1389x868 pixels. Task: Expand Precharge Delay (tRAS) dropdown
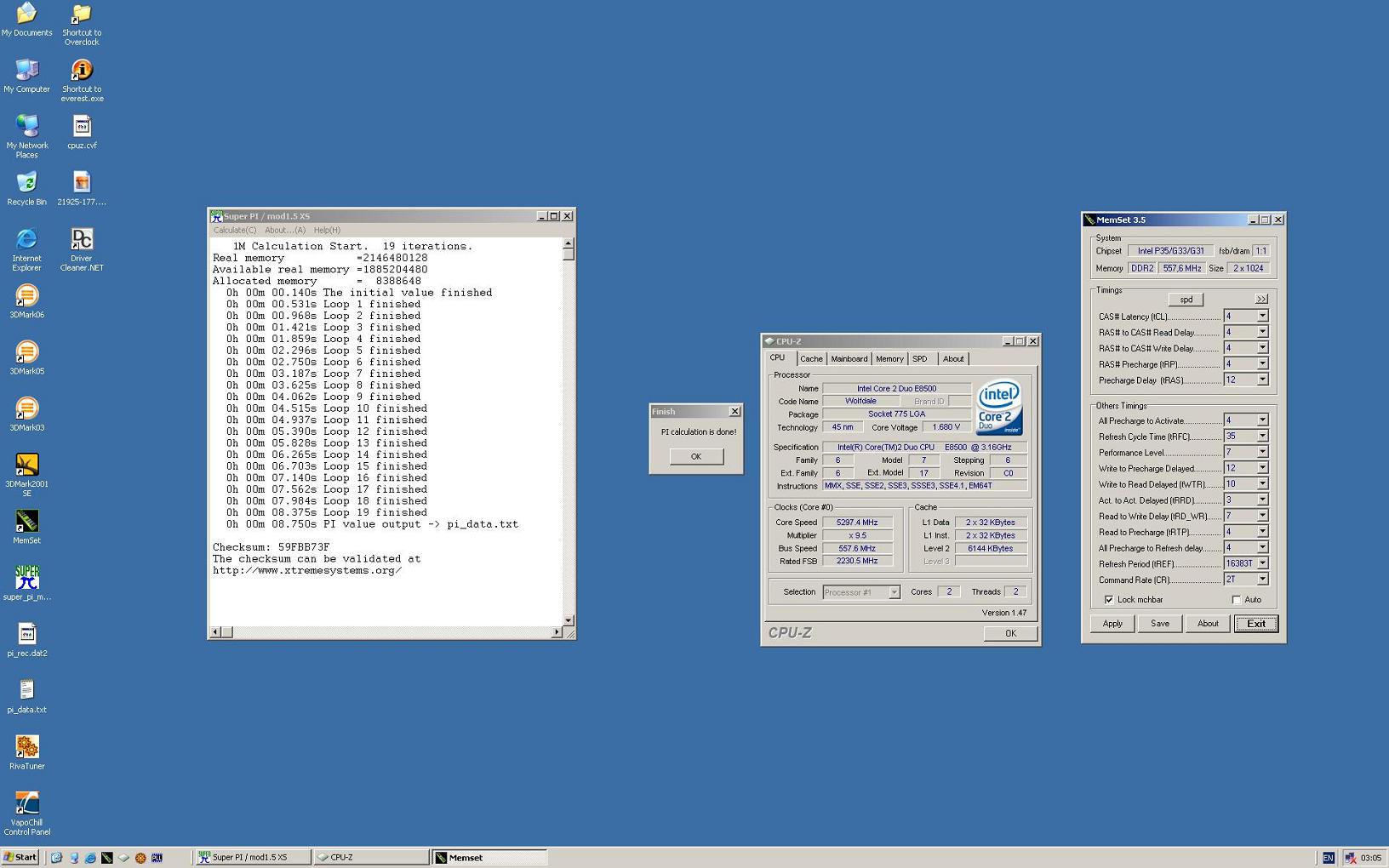[x=1262, y=380]
